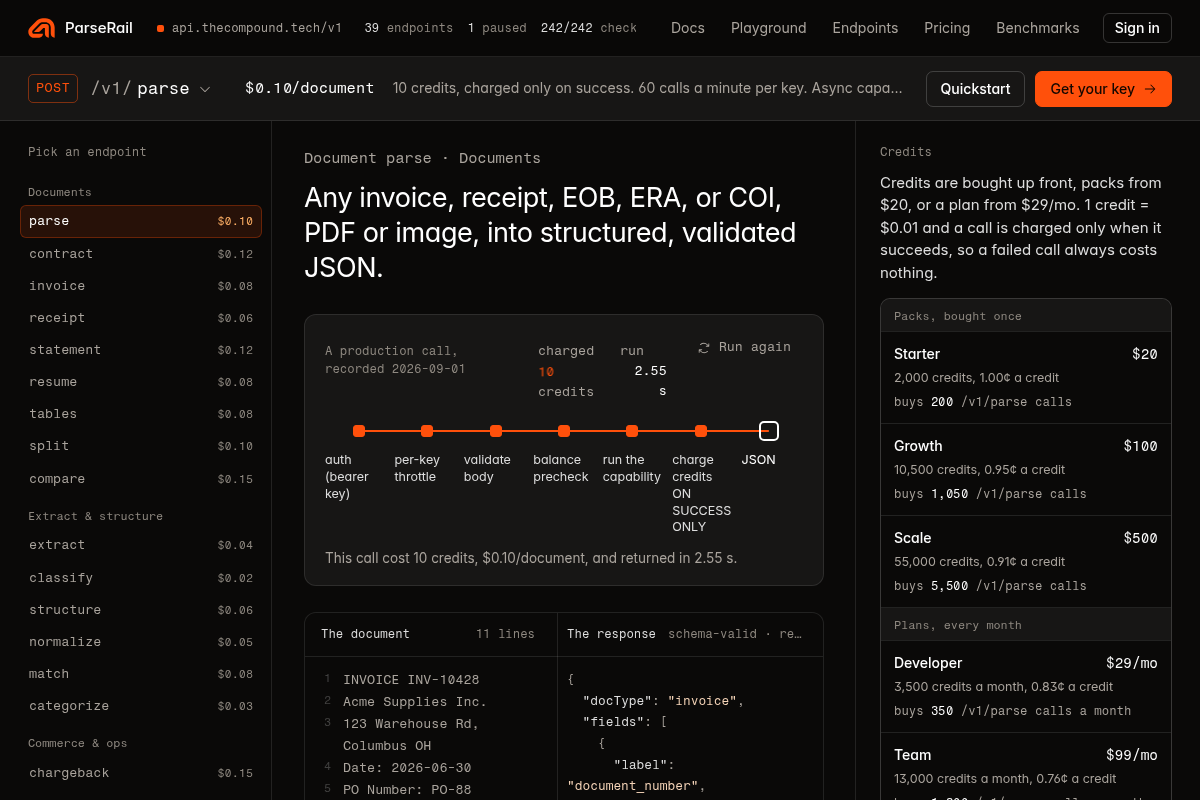Open the chargeback endpoint
The image size is (1200, 800).
(141, 773)
